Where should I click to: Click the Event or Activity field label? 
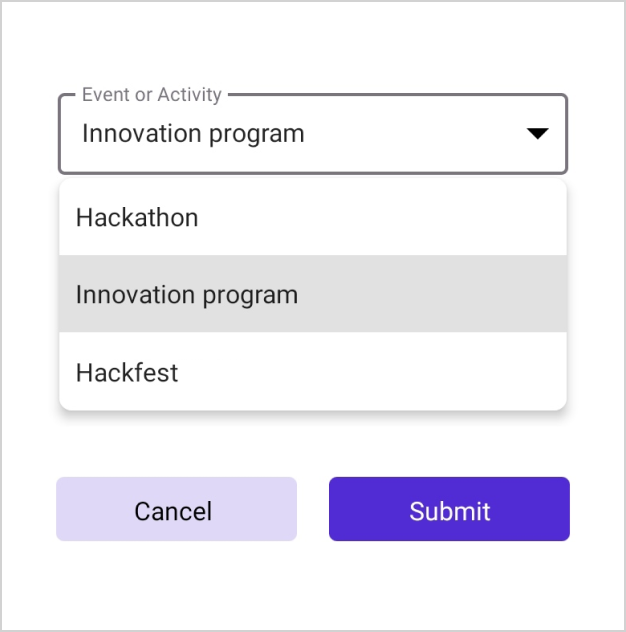coord(152,95)
